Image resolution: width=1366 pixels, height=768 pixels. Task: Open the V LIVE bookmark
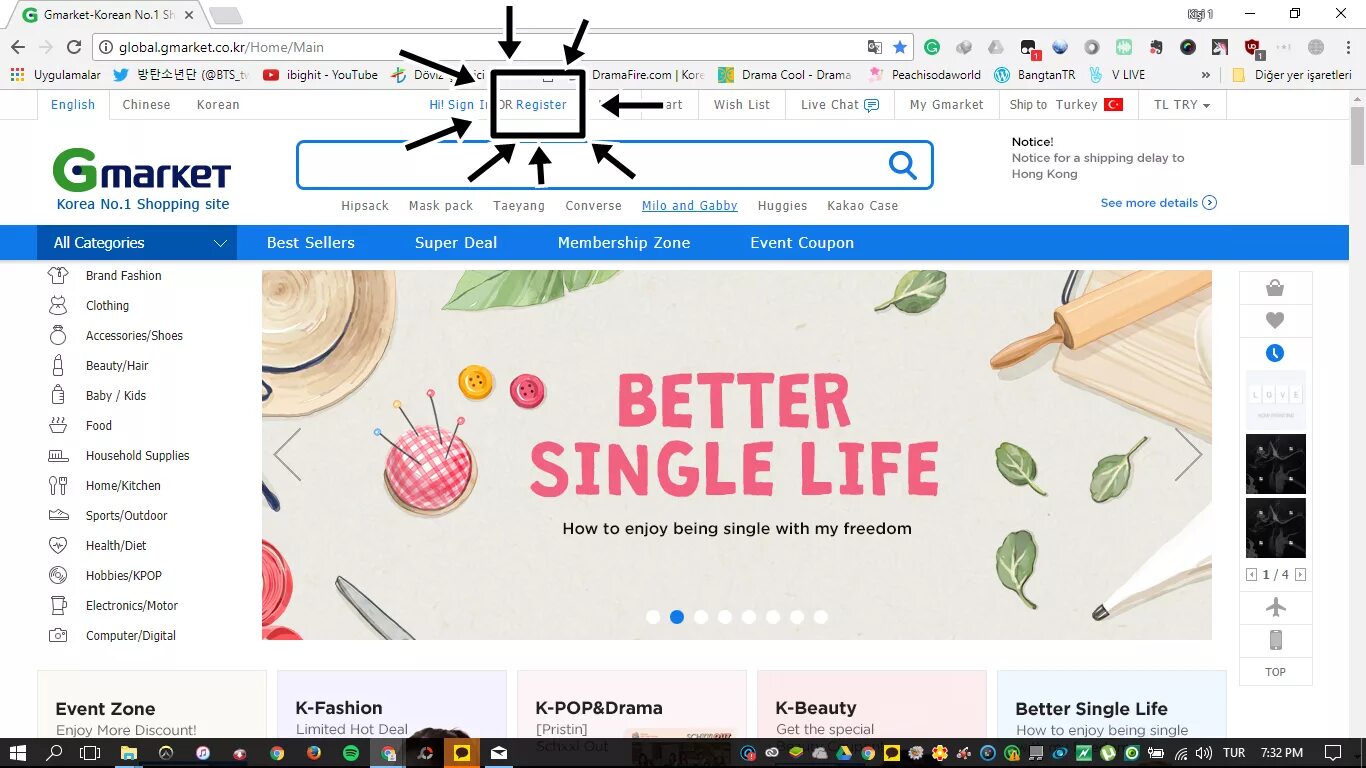[x=1116, y=75]
